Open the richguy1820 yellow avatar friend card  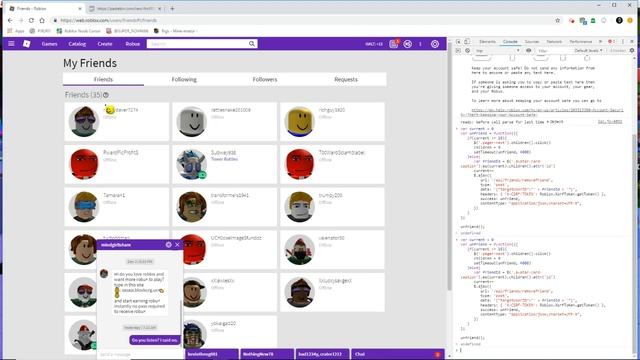coord(332,122)
